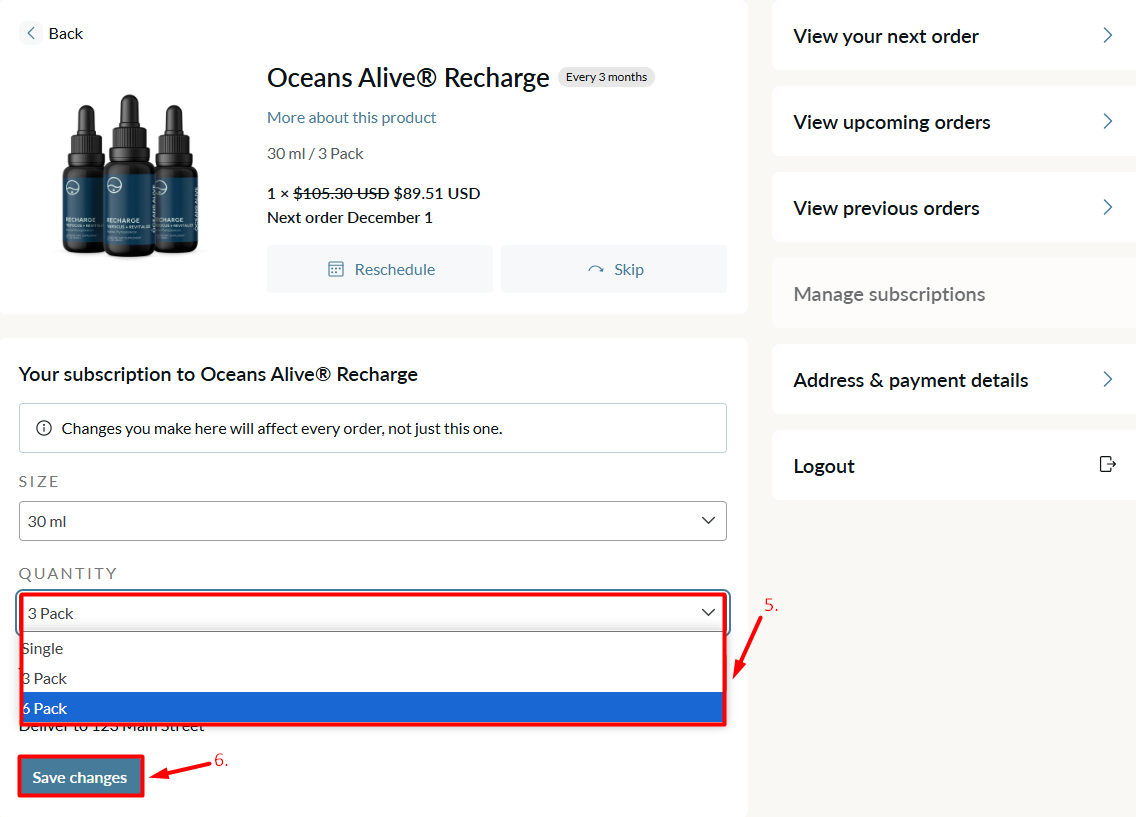Open the More about this product link

[351, 117]
